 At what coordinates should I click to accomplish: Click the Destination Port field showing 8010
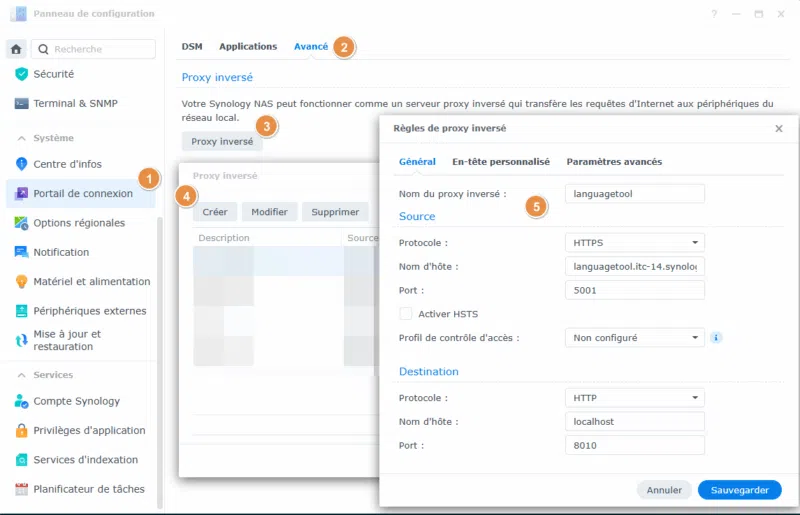point(635,445)
